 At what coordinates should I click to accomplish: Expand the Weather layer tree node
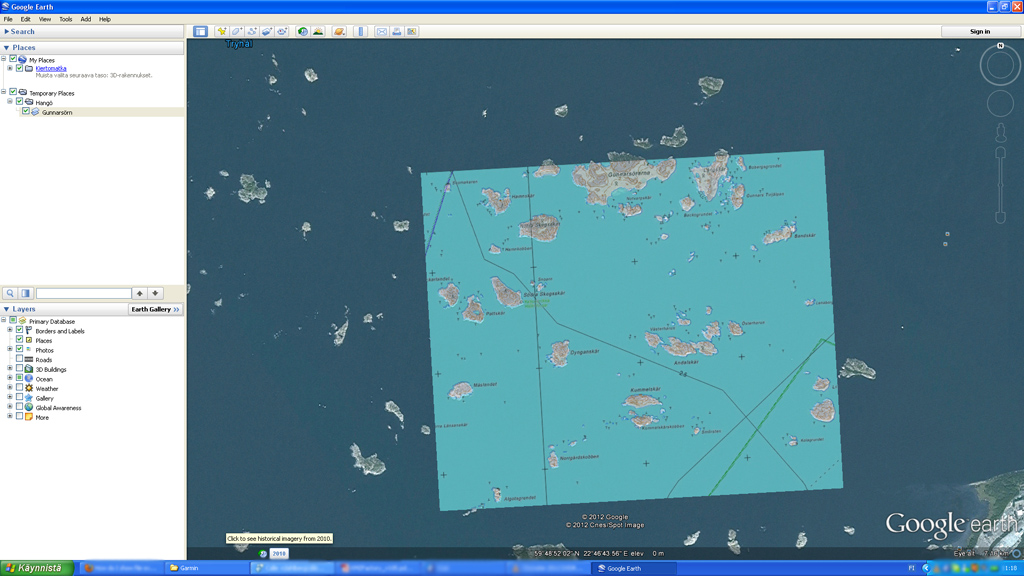tap(10, 388)
